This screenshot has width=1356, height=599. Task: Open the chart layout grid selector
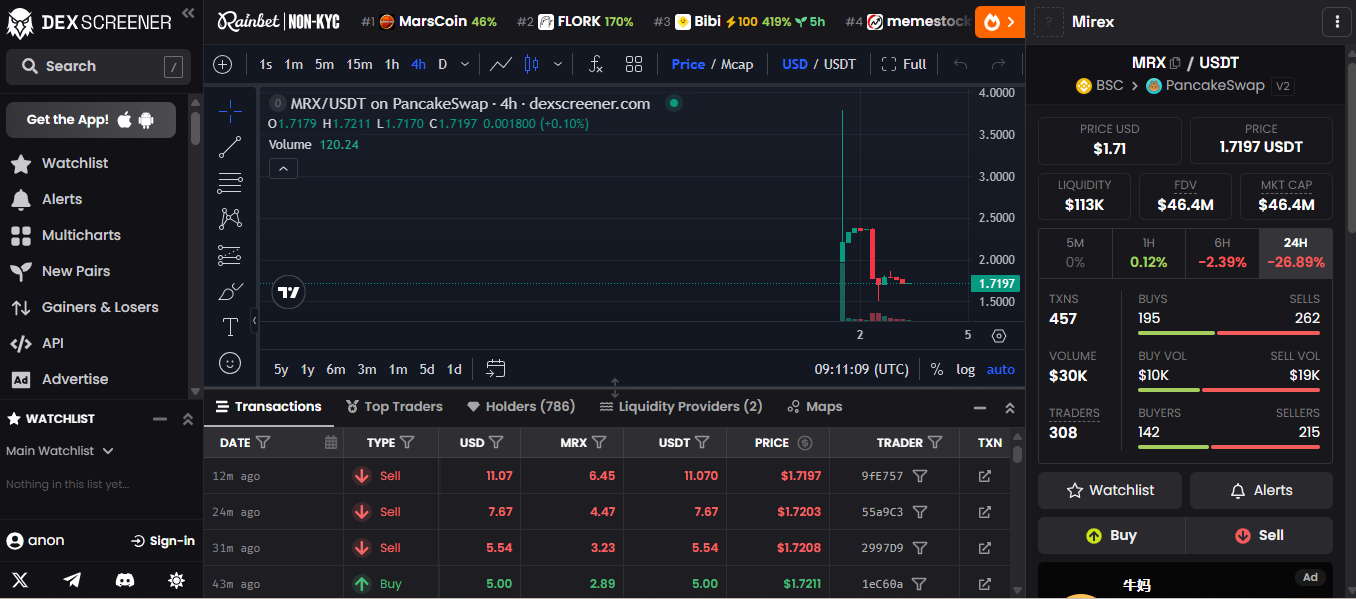(634, 64)
